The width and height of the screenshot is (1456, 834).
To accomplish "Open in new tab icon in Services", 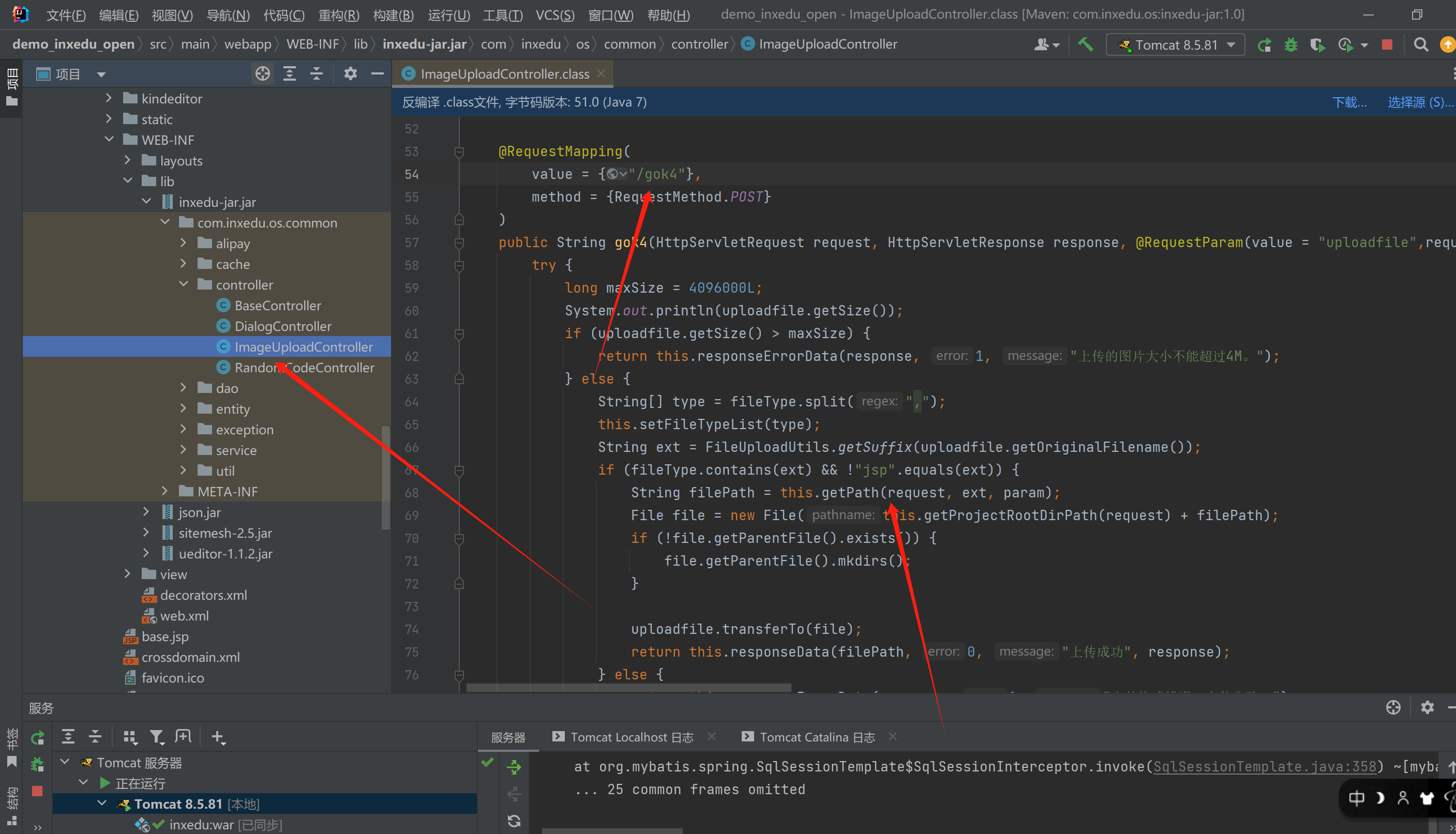I will pos(184,736).
